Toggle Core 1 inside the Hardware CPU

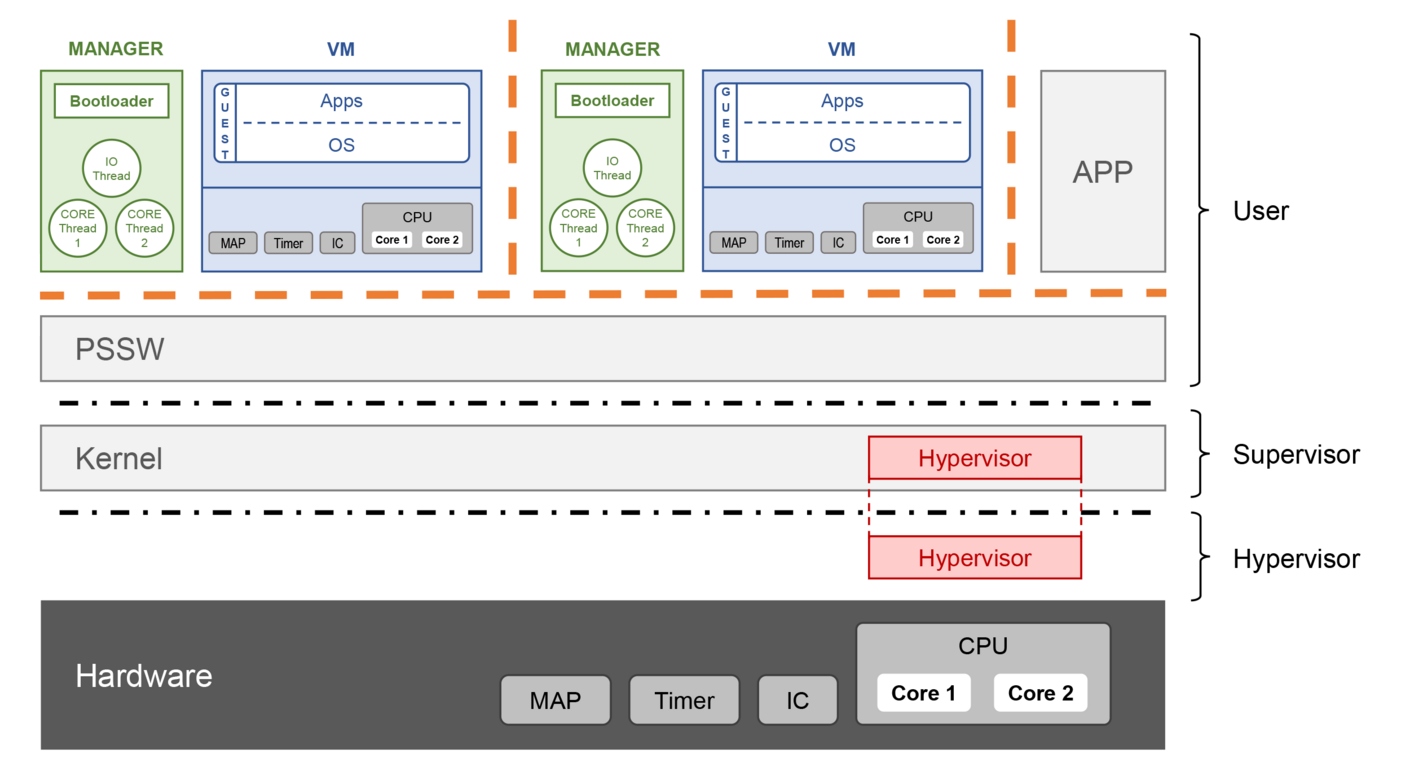(924, 693)
